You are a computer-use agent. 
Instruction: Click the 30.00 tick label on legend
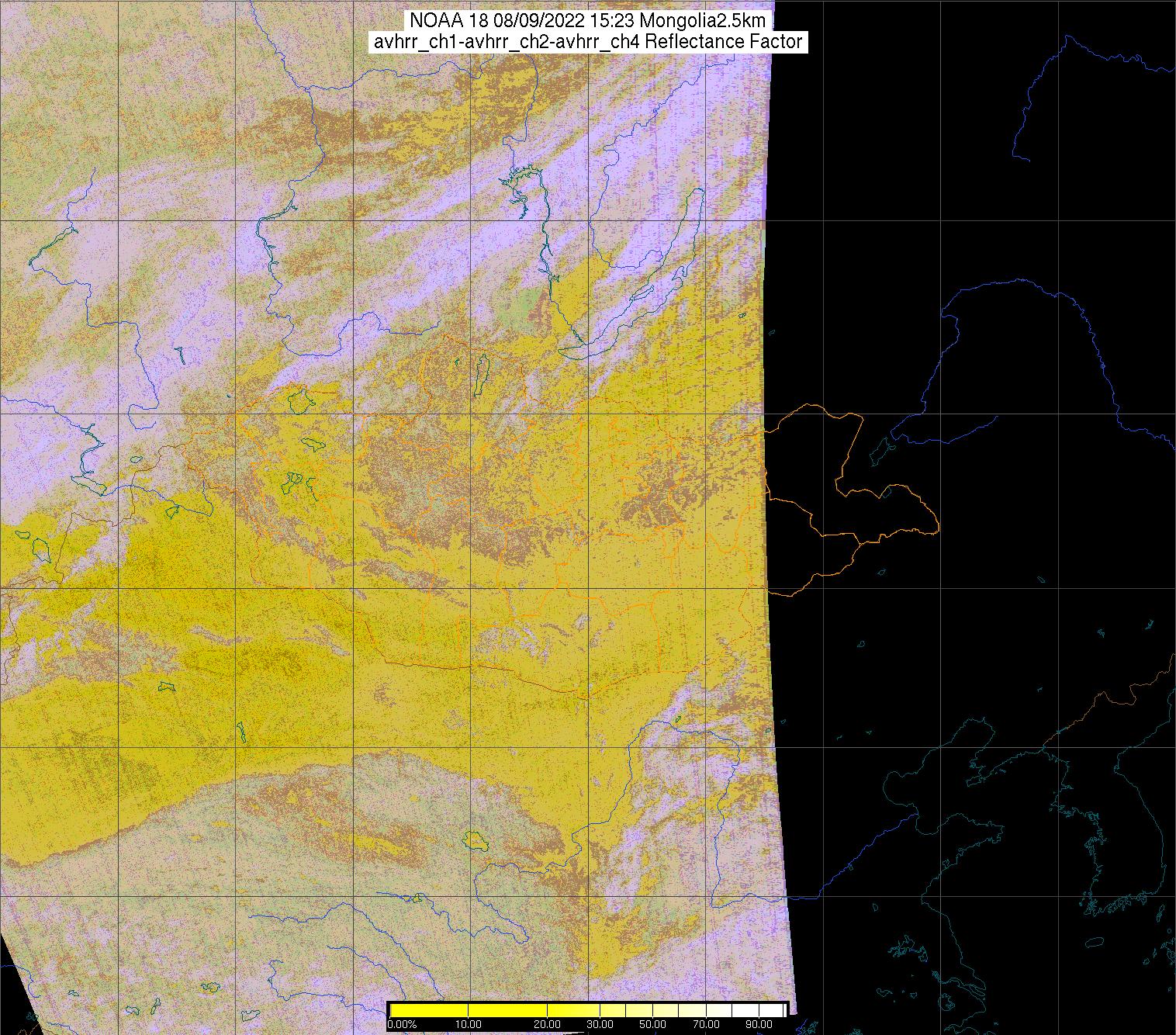point(600,1024)
